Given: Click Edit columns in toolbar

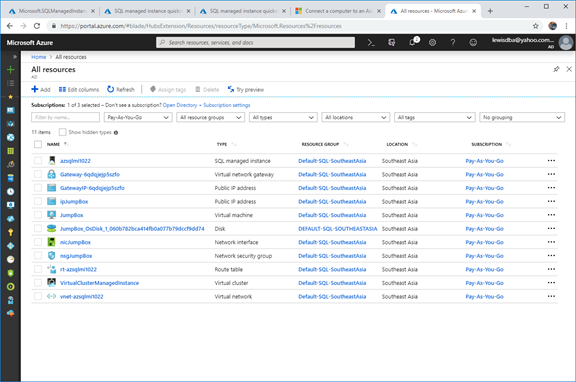Looking at the screenshot, I should [x=79, y=89].
